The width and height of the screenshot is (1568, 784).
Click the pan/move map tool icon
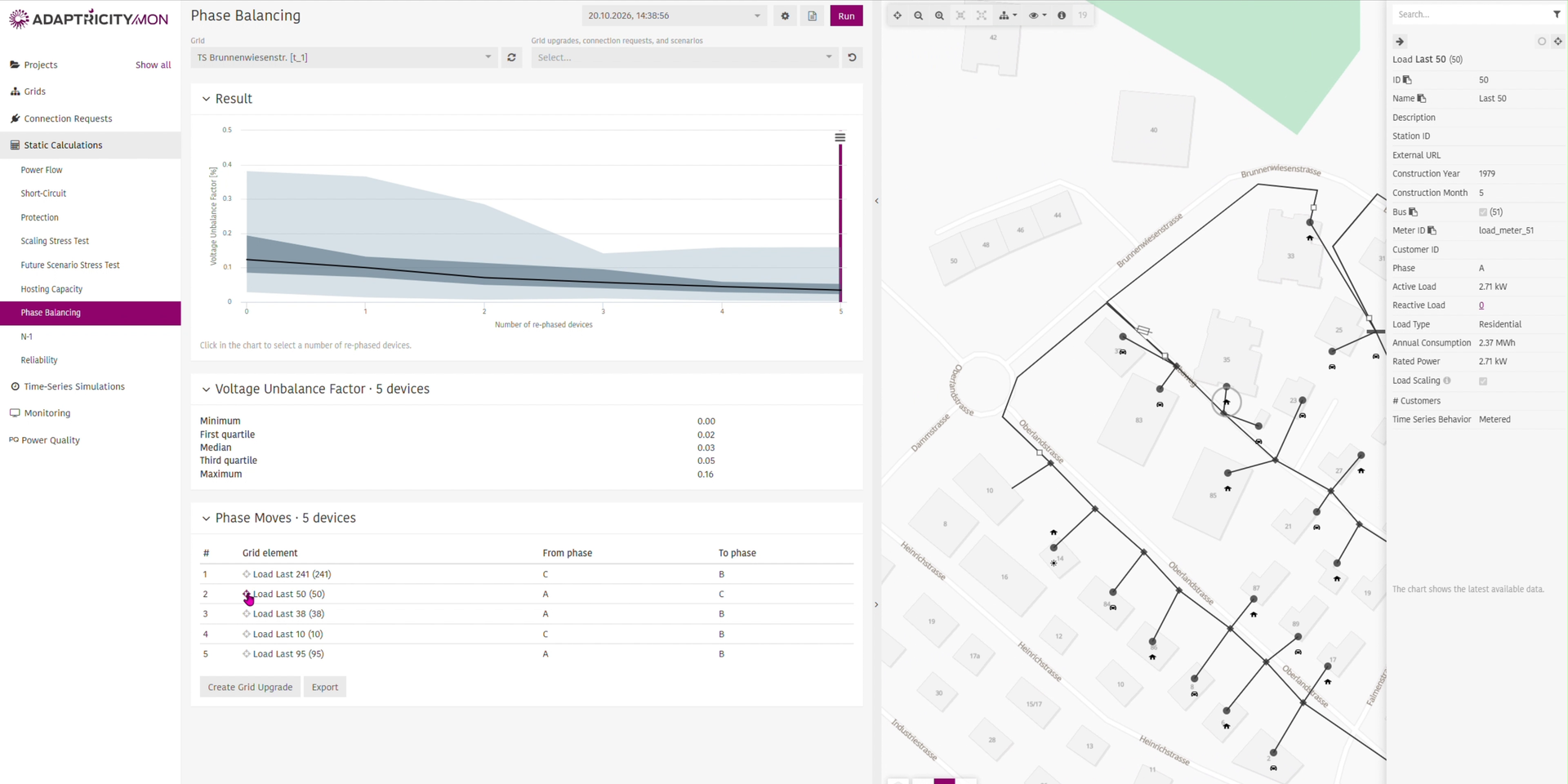(898, 16)
